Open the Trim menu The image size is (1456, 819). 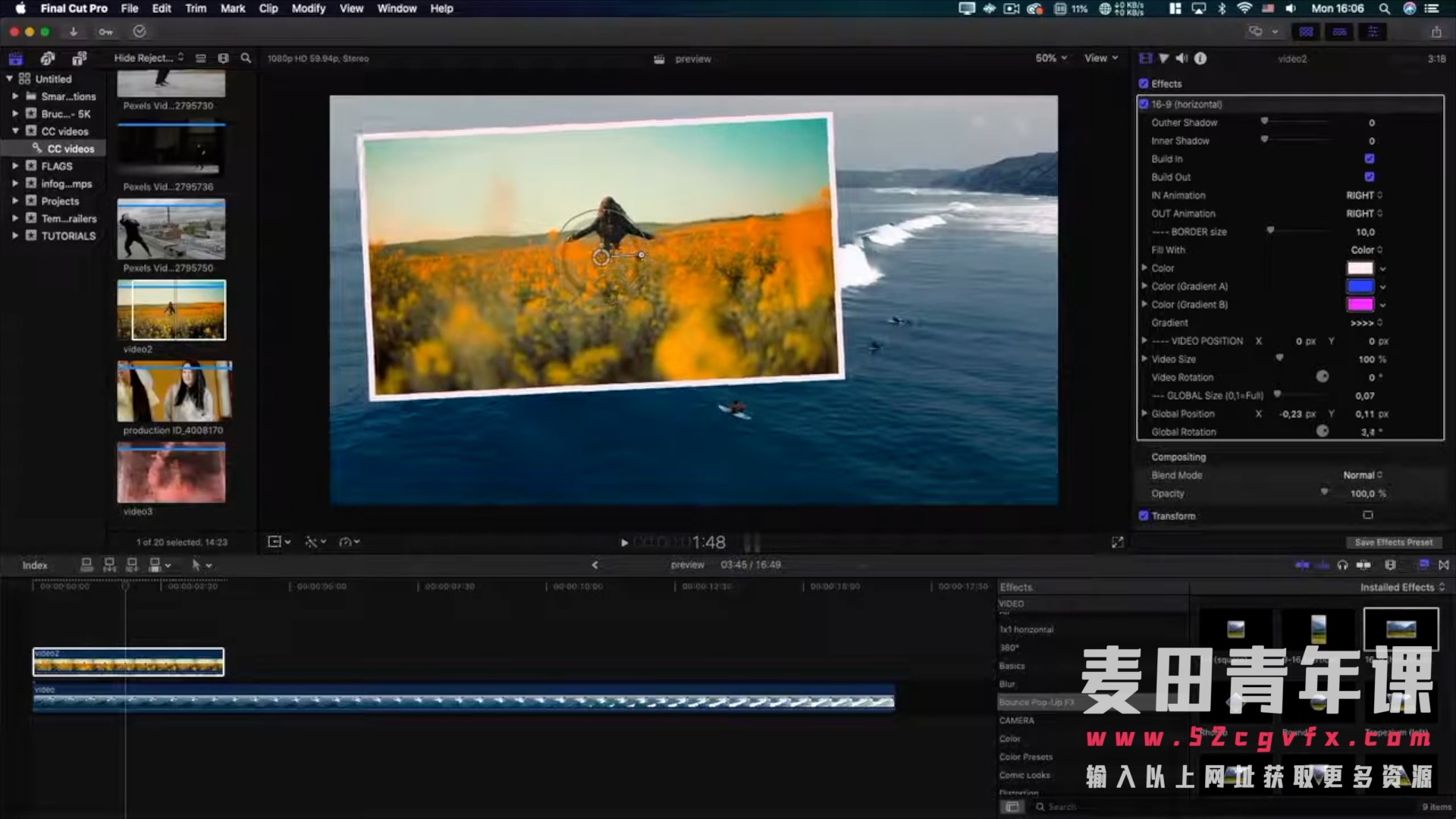click(196, 8)
